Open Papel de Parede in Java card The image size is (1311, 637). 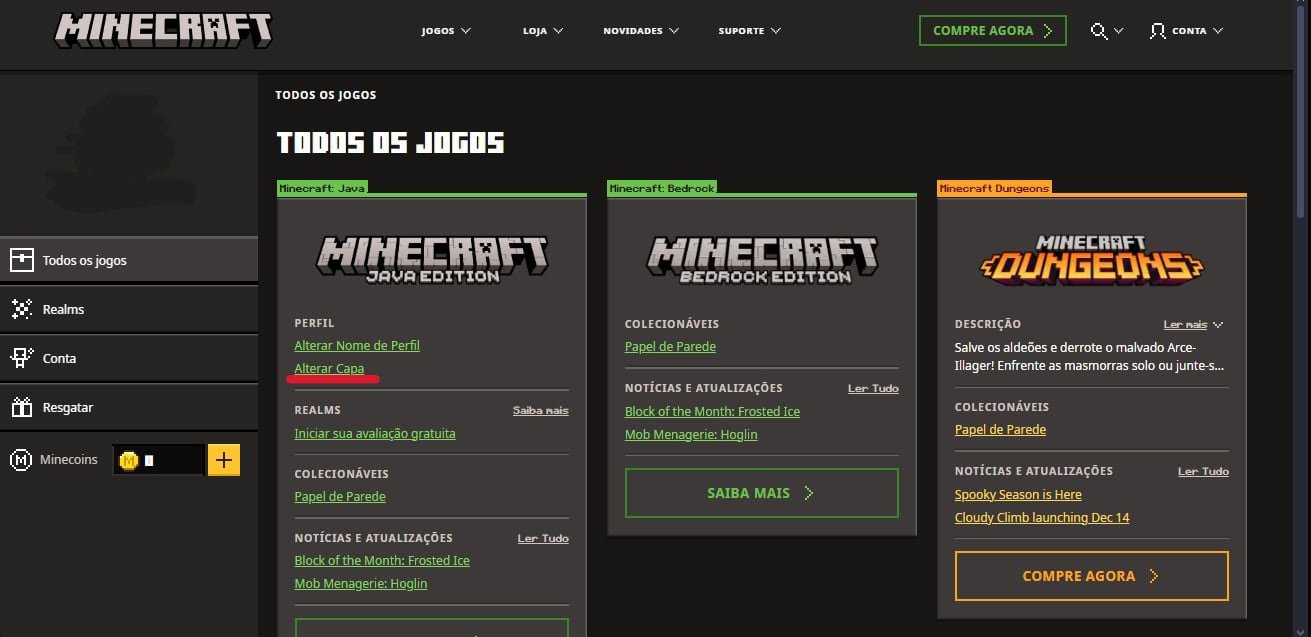[x=340, y=497]
